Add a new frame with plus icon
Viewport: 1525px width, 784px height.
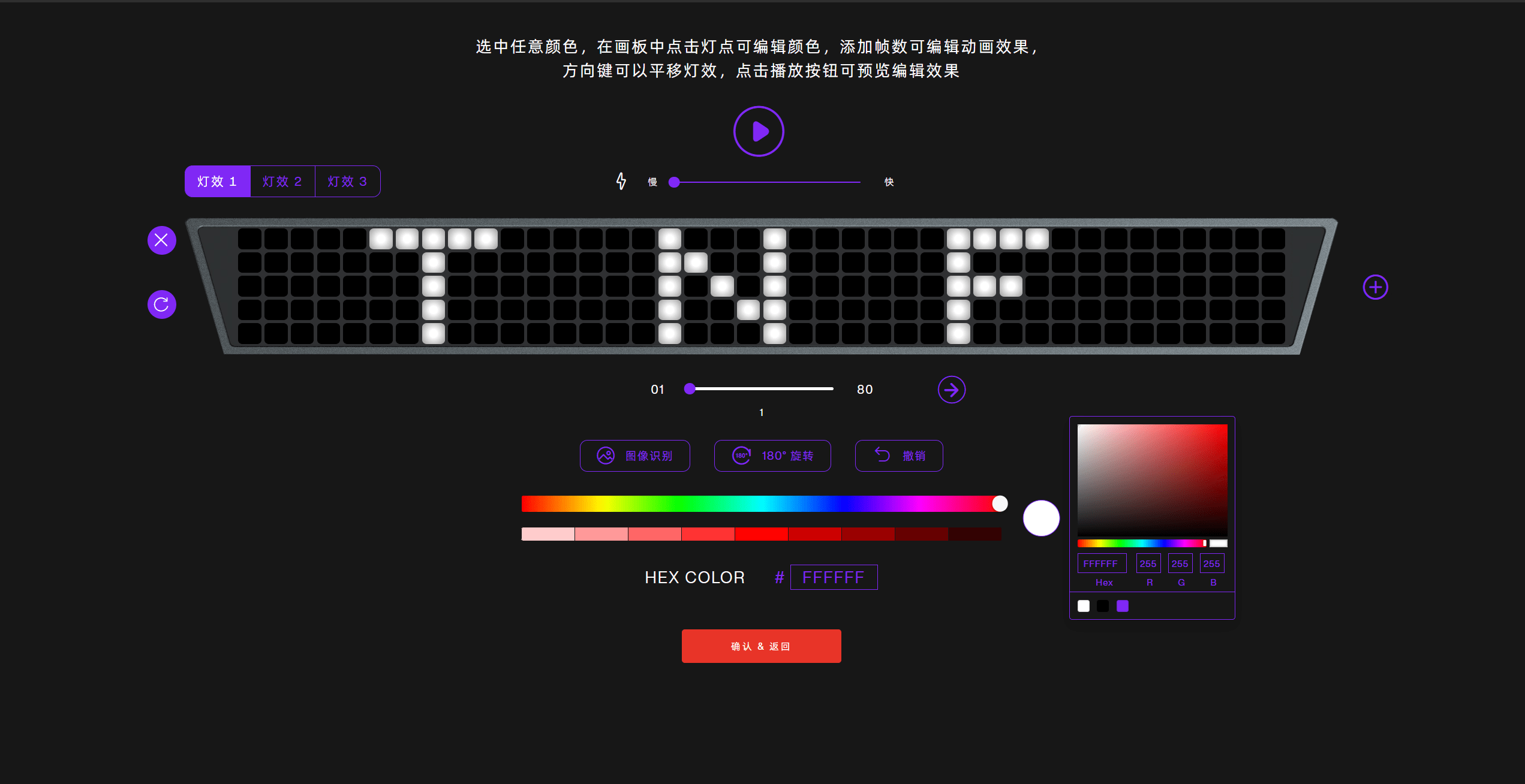pyautogui.click(x=1375, y=287)
